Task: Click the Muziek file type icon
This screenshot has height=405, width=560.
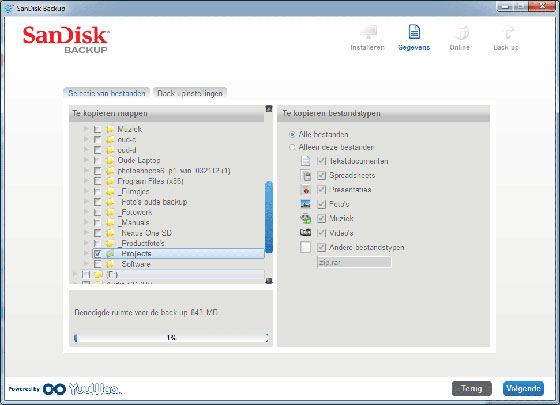Action: tap(305, 218)
